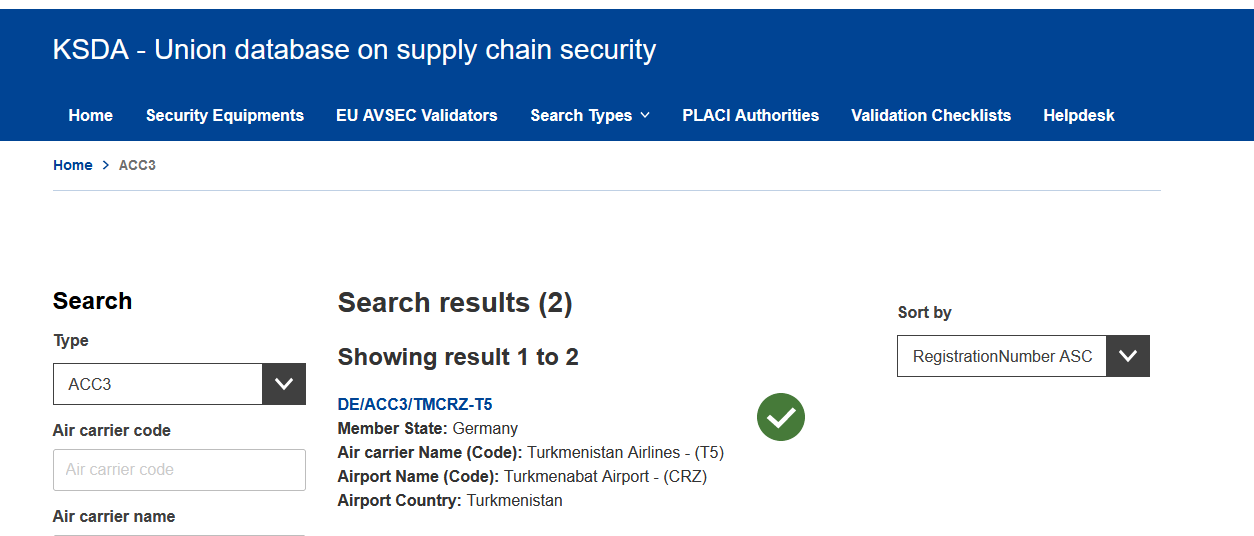Screen dimensions: 1254x536
Task: Click the breadcrumb separator arrow
Action: click(106, 165)
